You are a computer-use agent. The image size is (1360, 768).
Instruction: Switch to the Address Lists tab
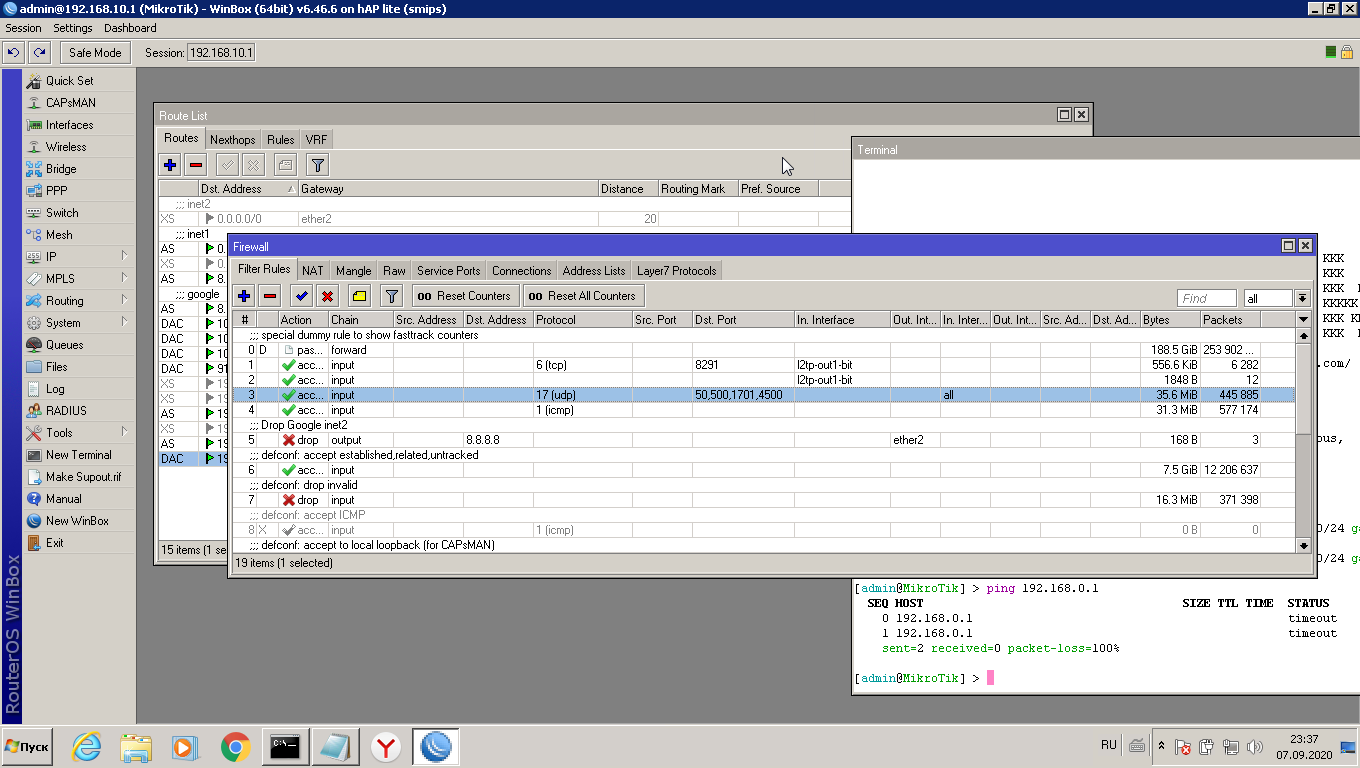click(x=594, y=271)
